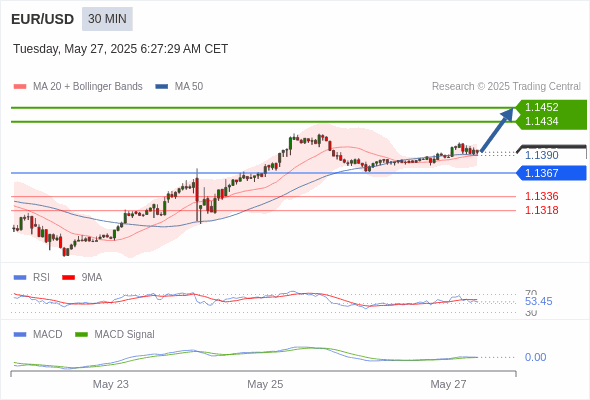Click the 9MA red legend marker
This screenshot has width=590, height=400.
68,278
